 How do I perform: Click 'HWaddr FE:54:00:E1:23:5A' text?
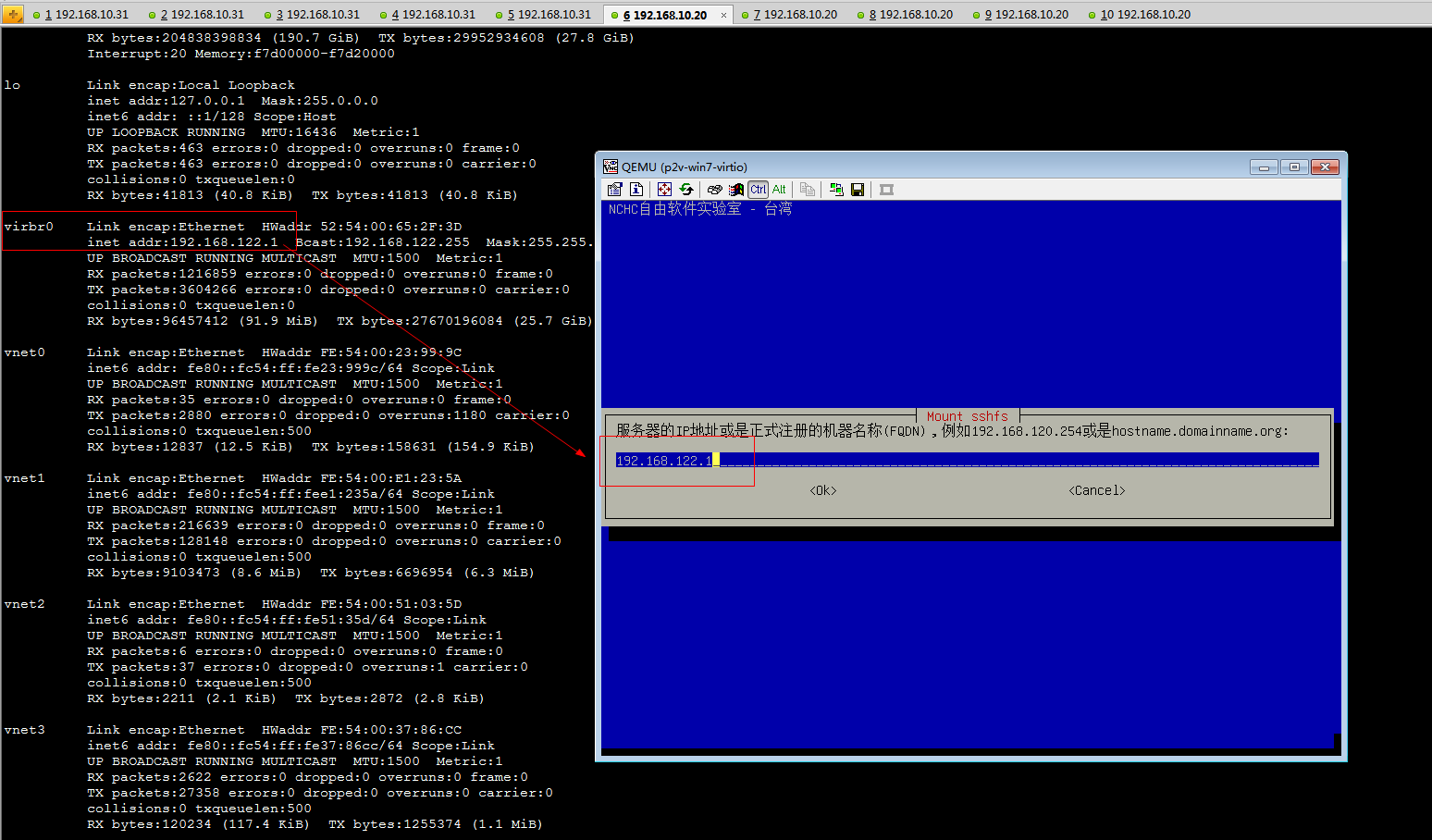click(362, 478)
